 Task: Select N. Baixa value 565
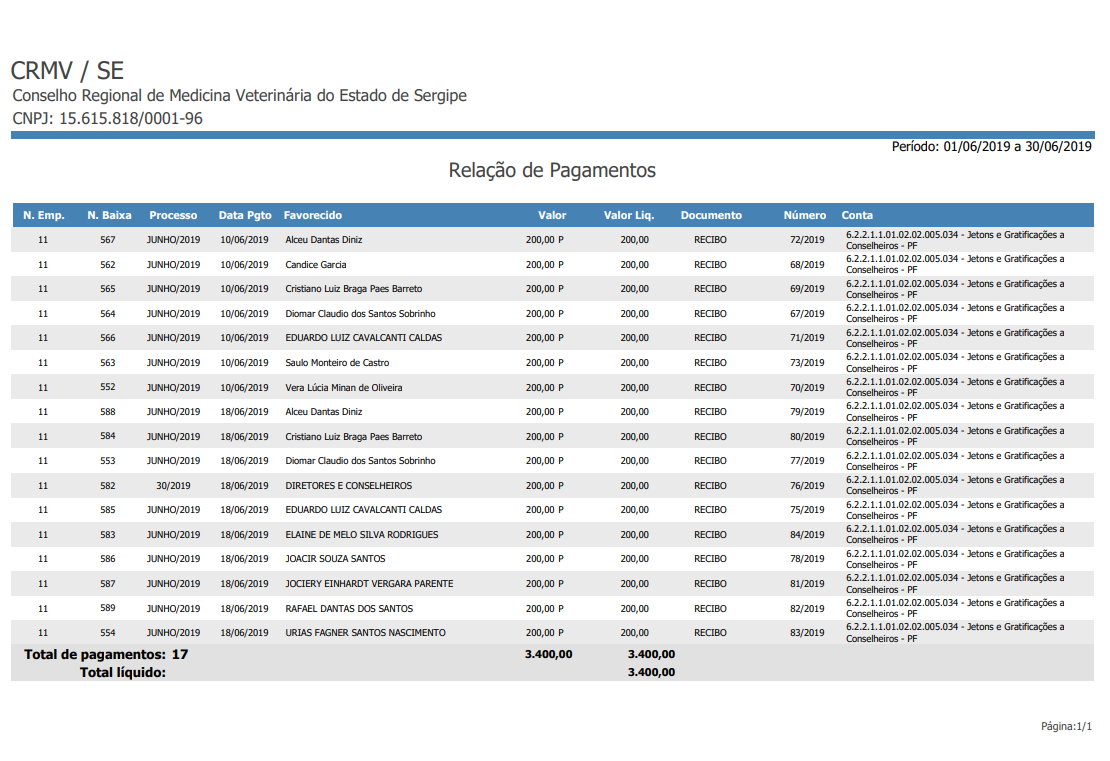(x=108, y=289)
